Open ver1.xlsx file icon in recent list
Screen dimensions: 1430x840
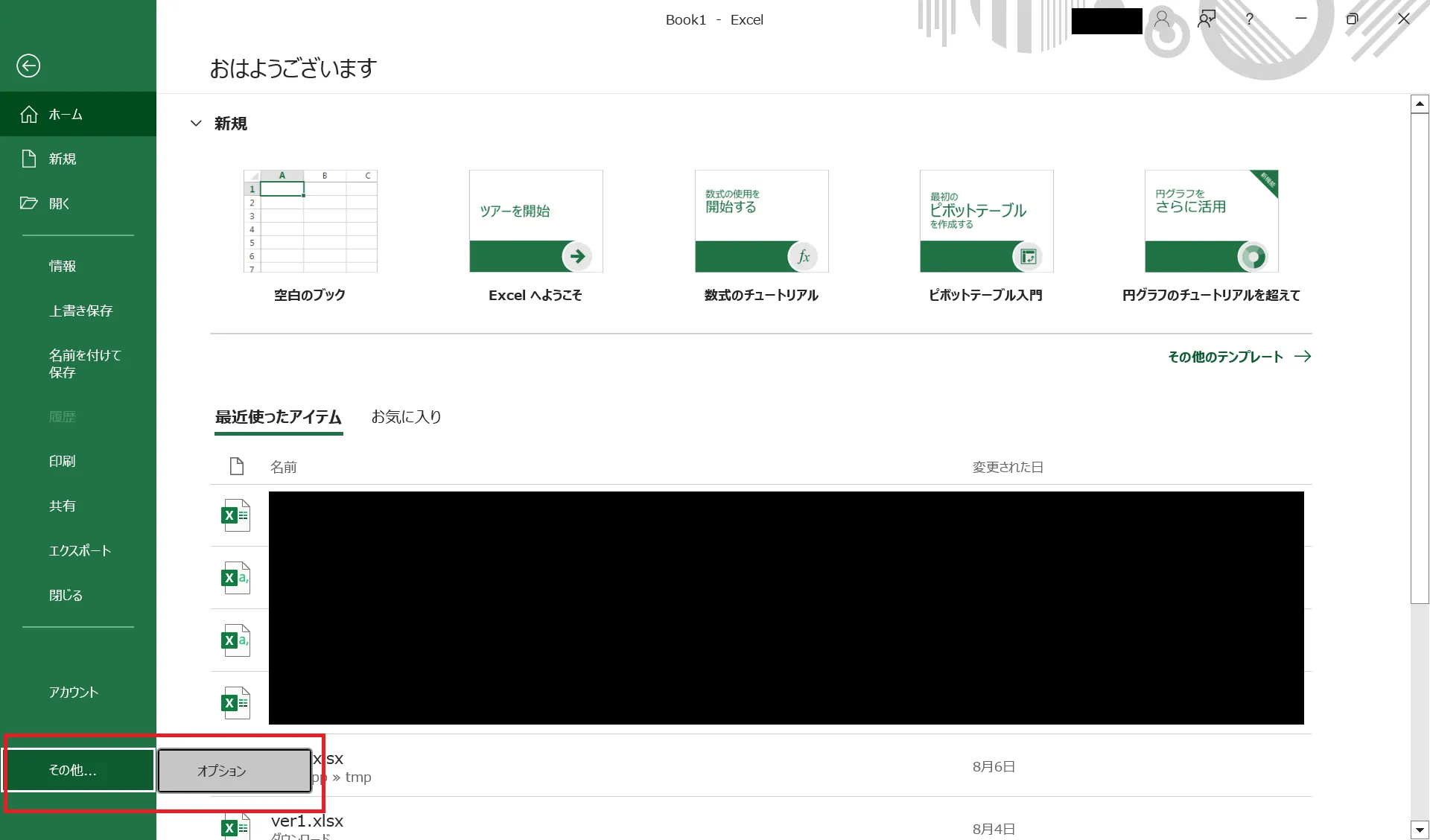pyautogui.click(x=235, y=827)
